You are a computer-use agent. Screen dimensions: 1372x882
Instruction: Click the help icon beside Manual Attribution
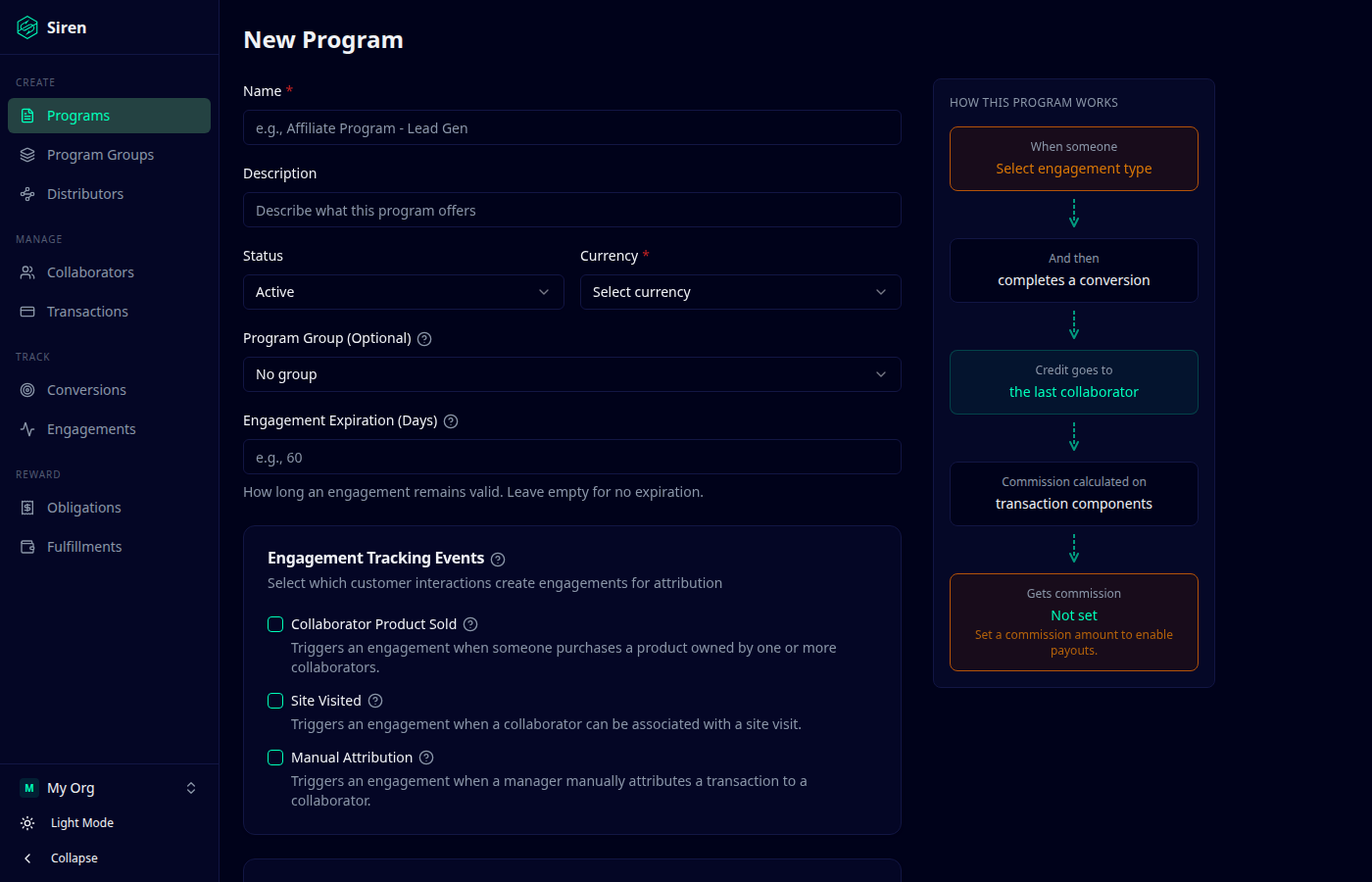tap(426, 758)
